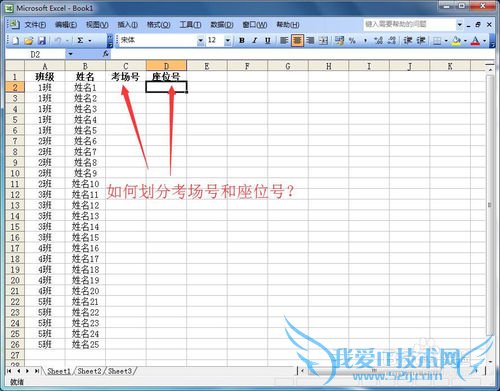Screen dimensions: 500x391
Task: Click Increase Indent icon
Action: point(421,41)
